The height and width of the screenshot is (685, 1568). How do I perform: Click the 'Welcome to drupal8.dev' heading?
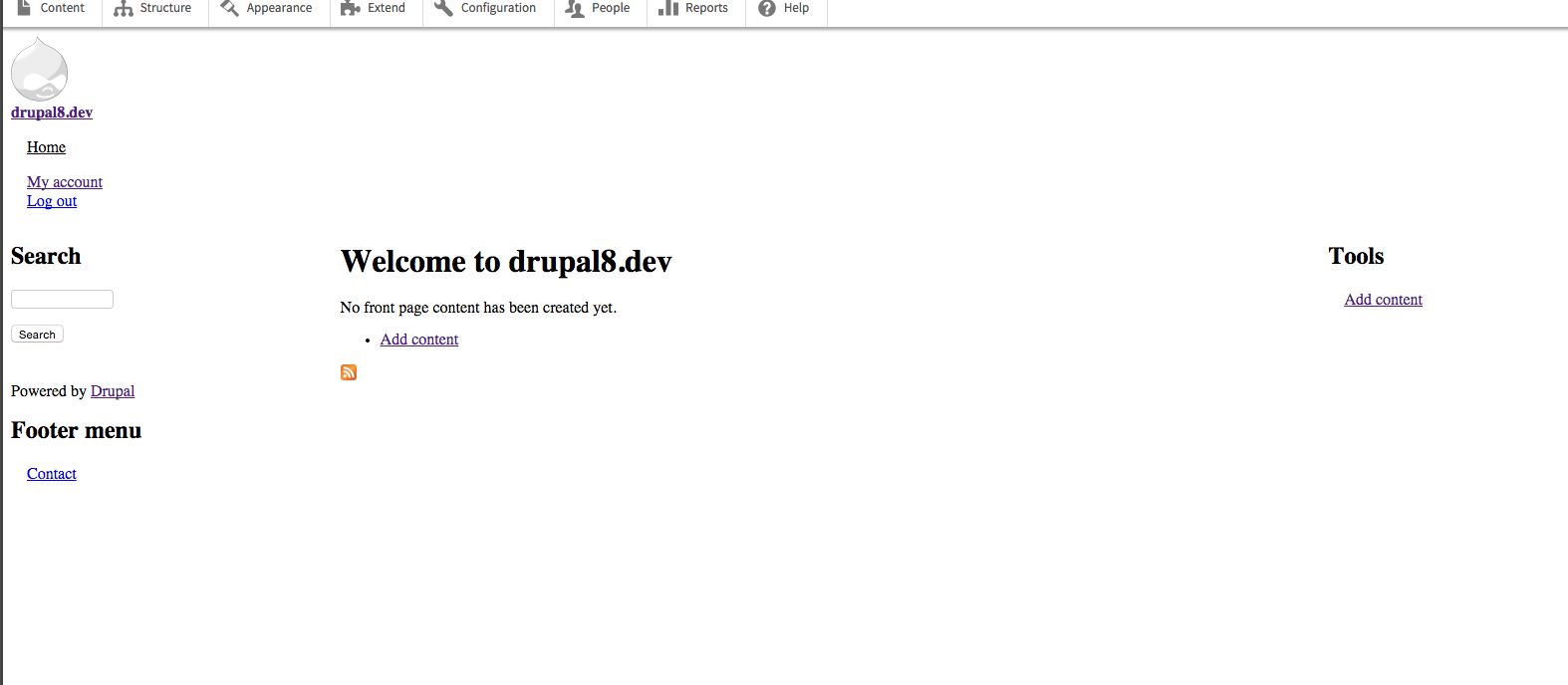[x=506, y=261]
